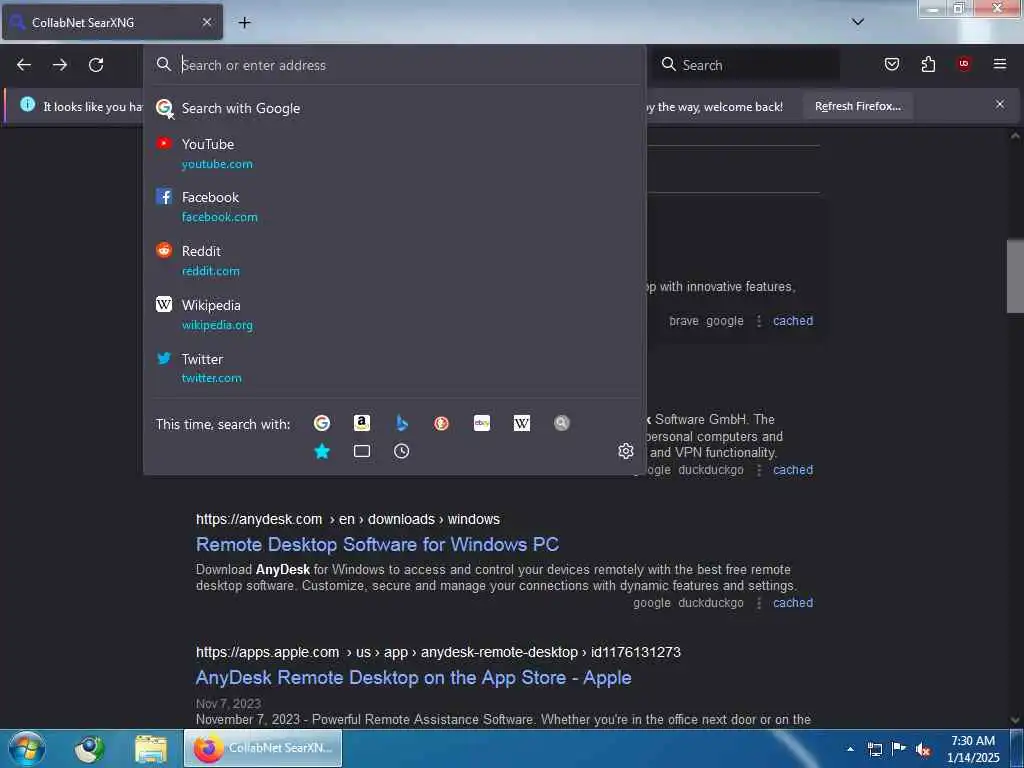This screenshot has width=1024, height=768.
Task: Search this time with gray magnifier engine
Action: (x=562, y=423)
